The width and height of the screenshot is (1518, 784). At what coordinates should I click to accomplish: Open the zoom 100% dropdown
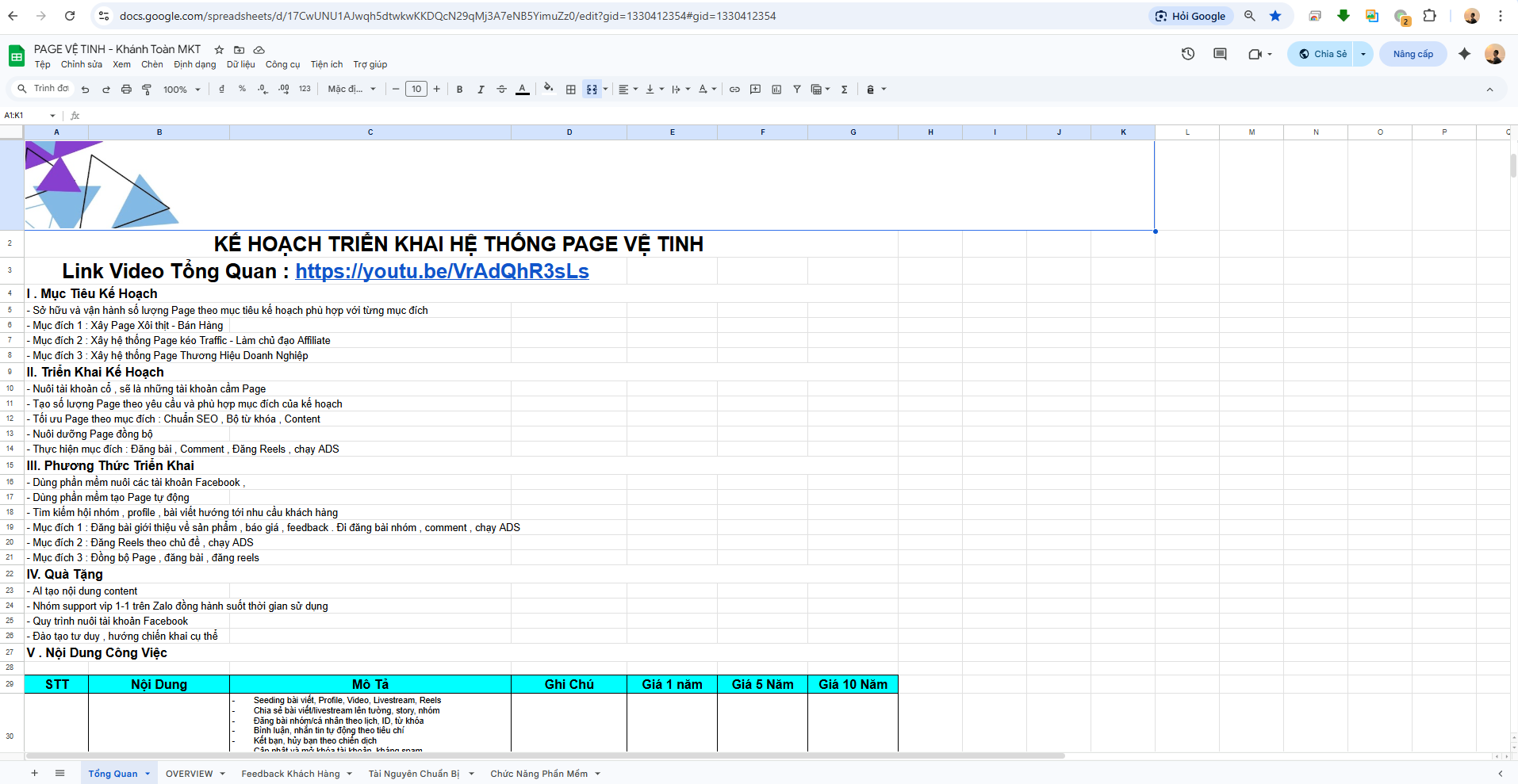click(182, 90)
